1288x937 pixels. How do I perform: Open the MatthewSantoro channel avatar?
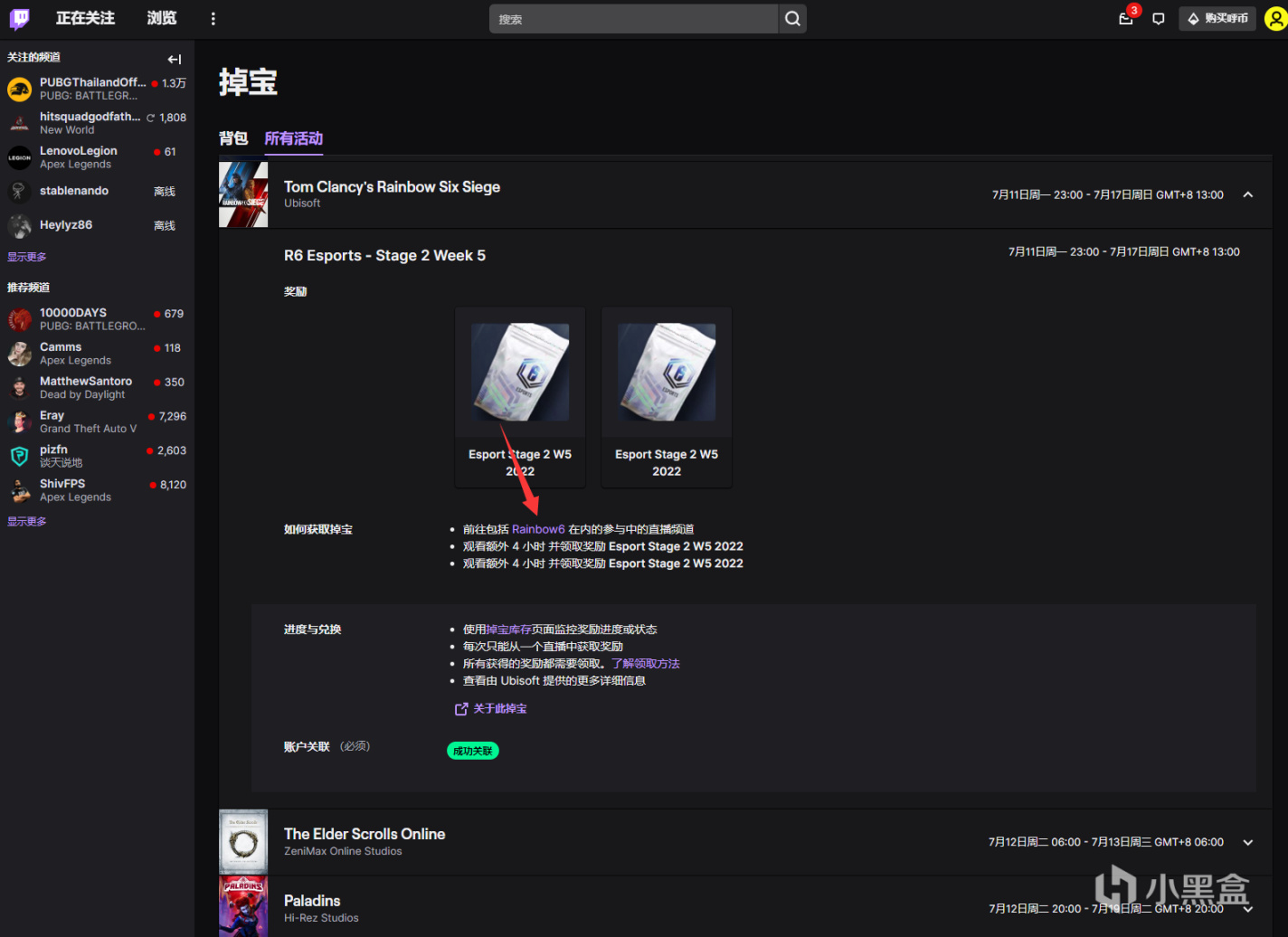[20, 388]
